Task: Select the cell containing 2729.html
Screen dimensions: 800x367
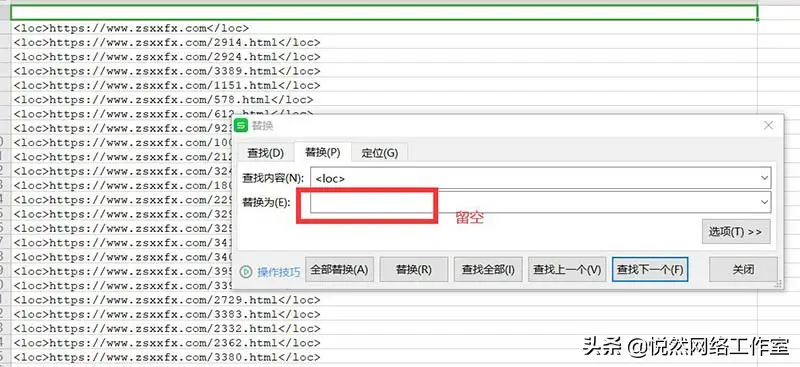Action: coord(384,300)
